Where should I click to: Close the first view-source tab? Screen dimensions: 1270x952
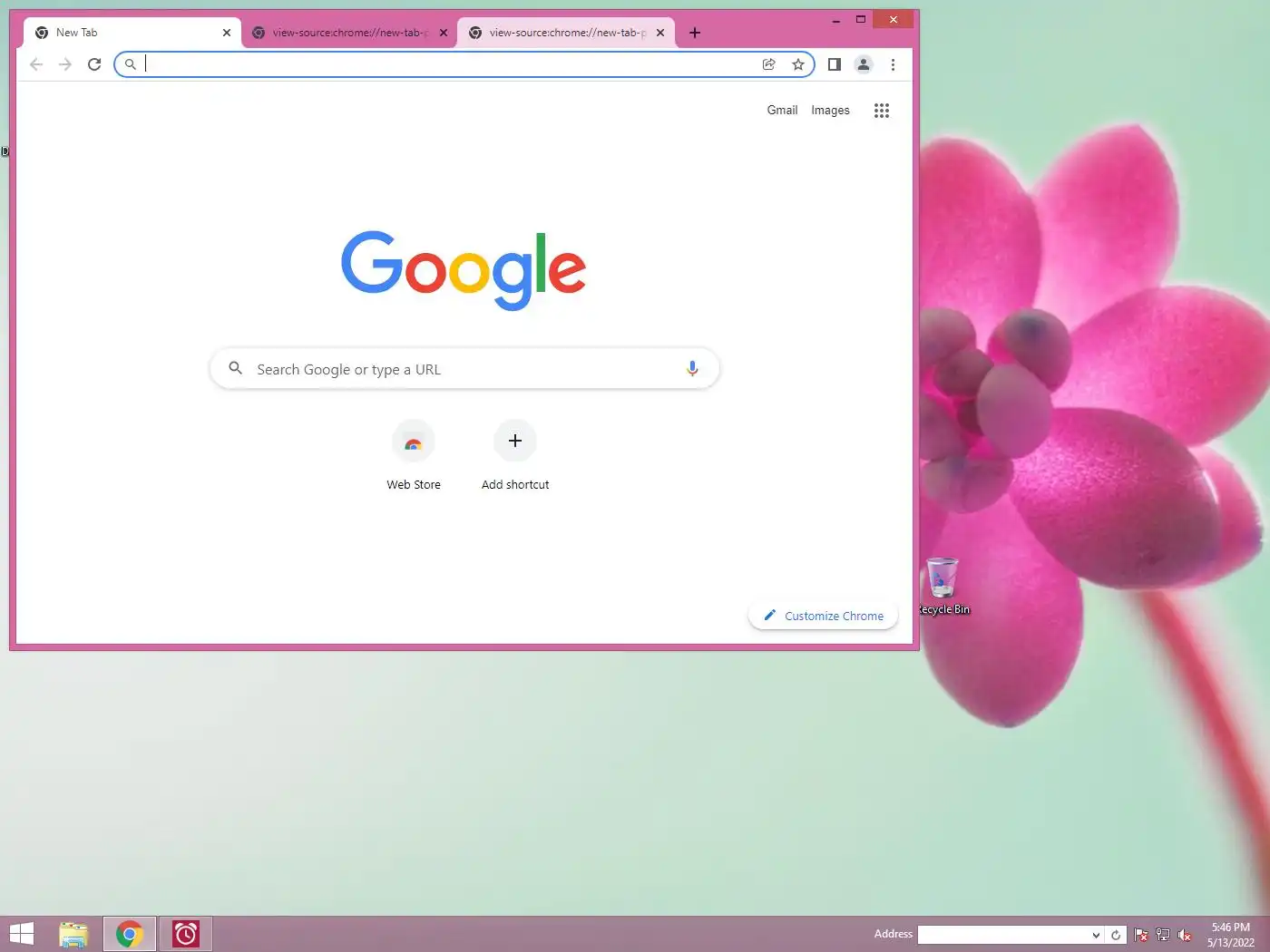tap(444, 33)
